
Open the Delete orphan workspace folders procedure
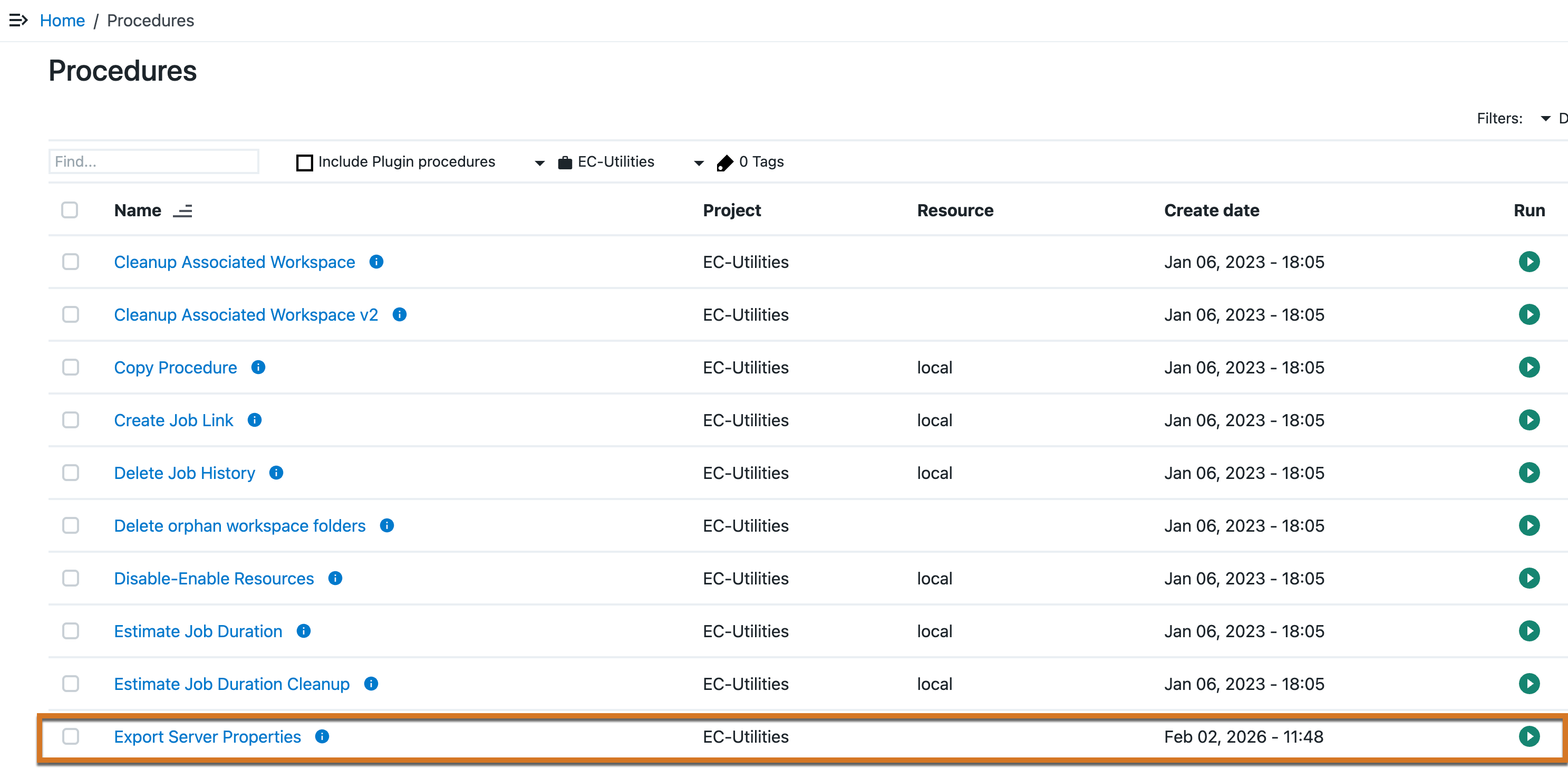point(239,525)
